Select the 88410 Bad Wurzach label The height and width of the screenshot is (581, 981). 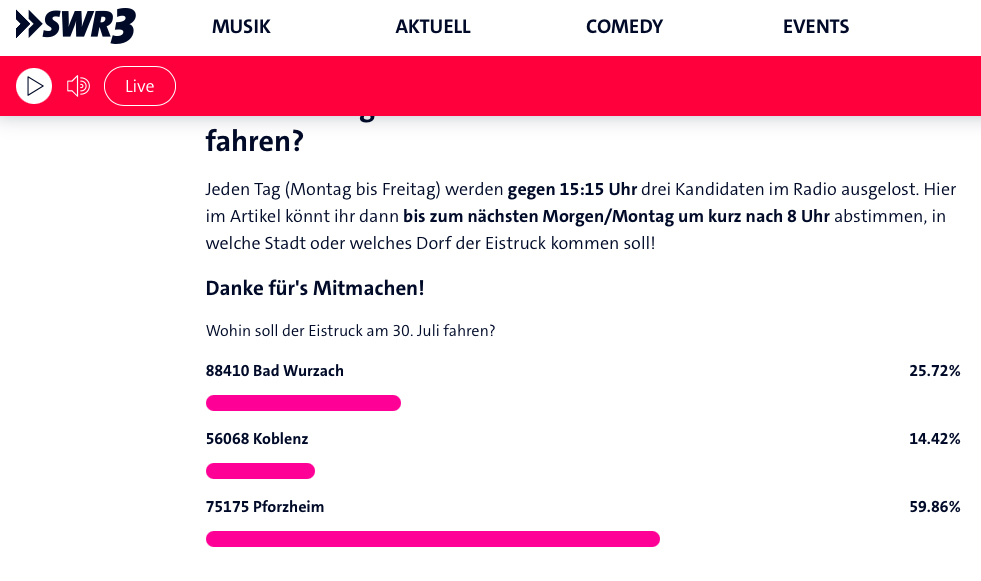coord(275,371)
